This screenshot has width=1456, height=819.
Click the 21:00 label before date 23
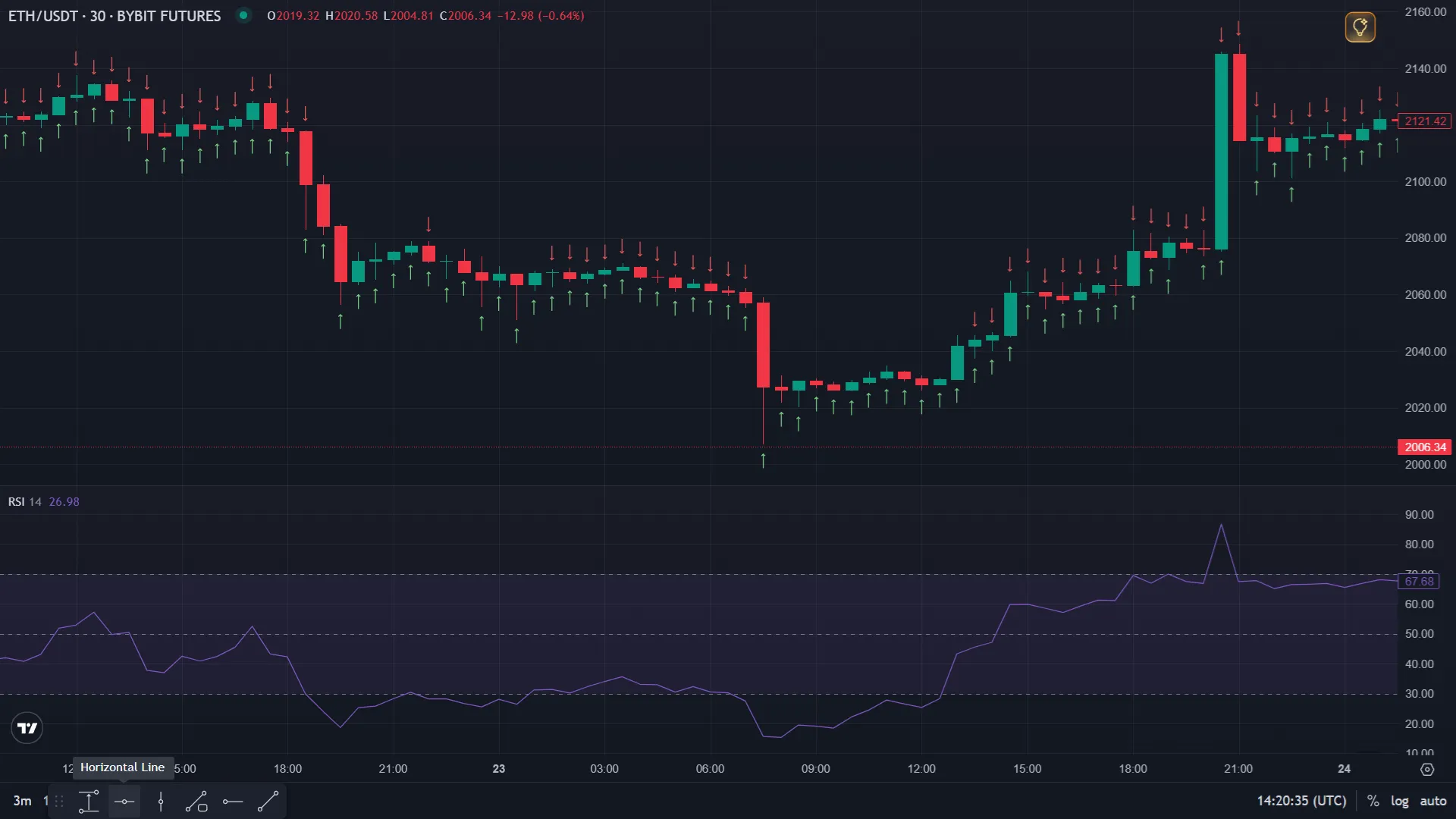coord(393,769)
